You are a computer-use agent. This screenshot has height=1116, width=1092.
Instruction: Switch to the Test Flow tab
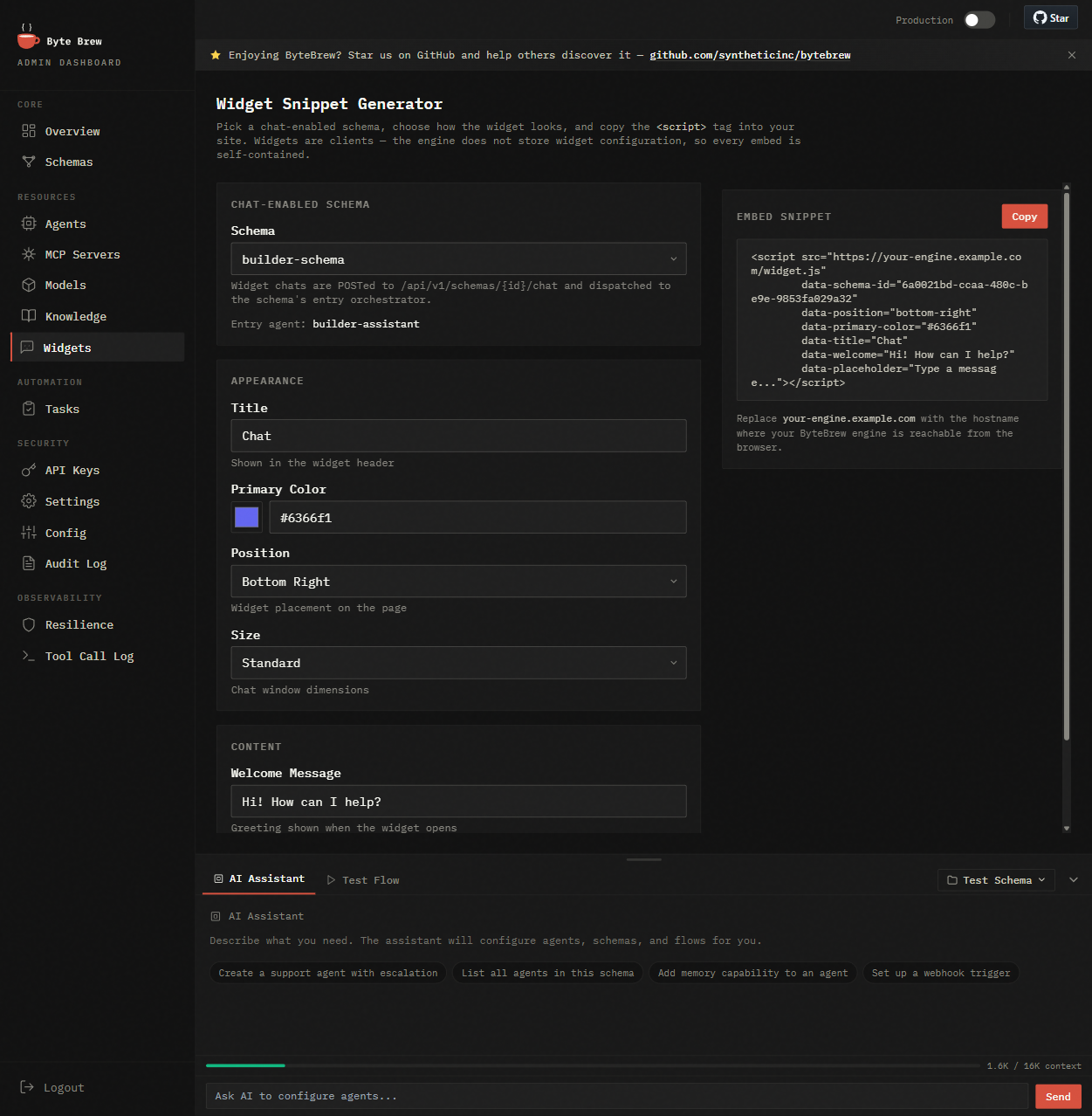click(363, 880)
